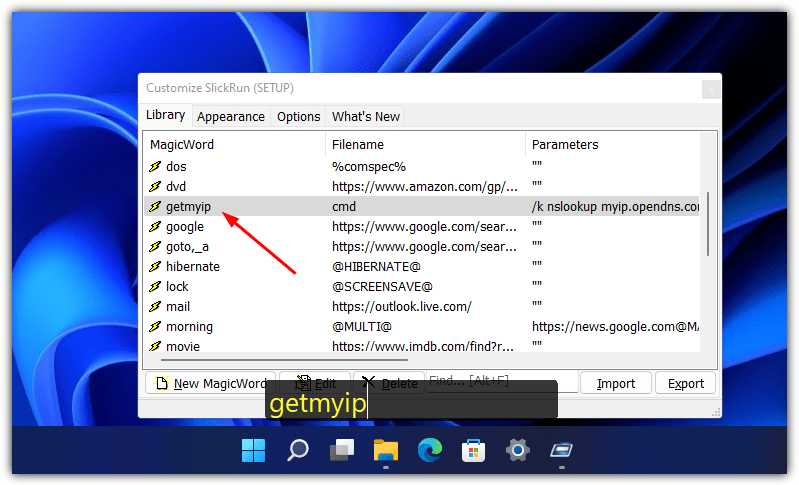Click the lightning icon beside lock
The height and width of the screenshot is (485, 799).
click(155, 286)
